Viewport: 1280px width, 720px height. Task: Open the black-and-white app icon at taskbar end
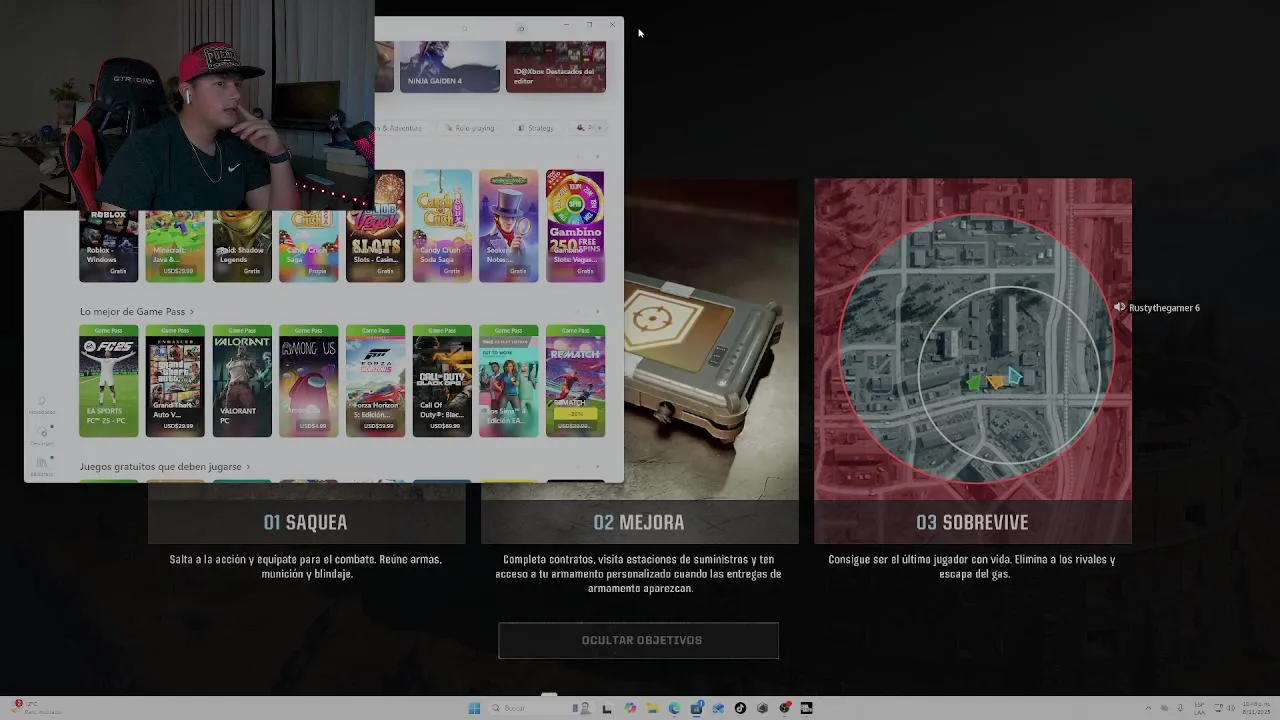point(806,708)
